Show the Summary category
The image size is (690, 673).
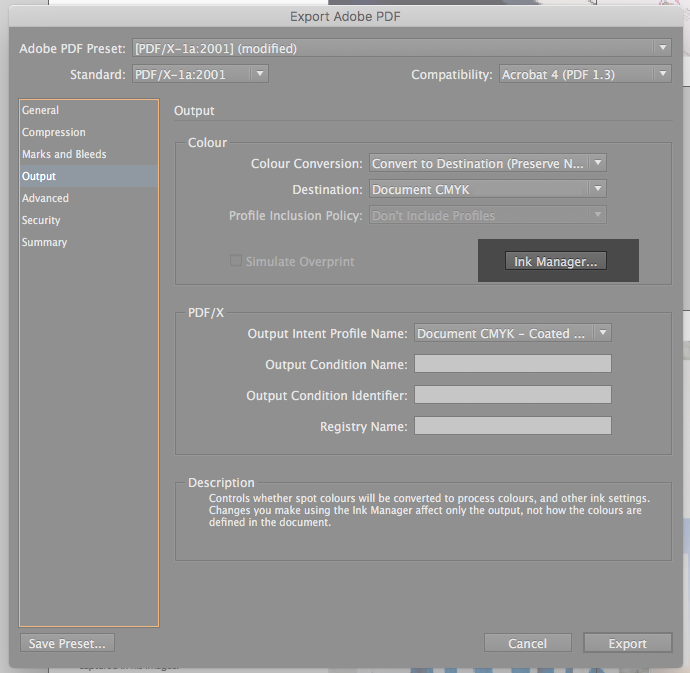(x=88, y=242)
